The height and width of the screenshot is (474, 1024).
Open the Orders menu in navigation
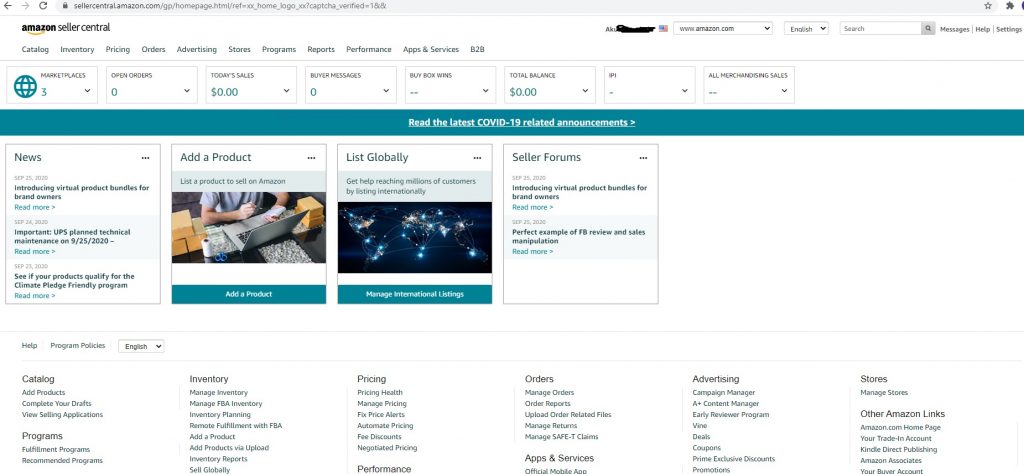pyautogui.click(x=153, y=50)
